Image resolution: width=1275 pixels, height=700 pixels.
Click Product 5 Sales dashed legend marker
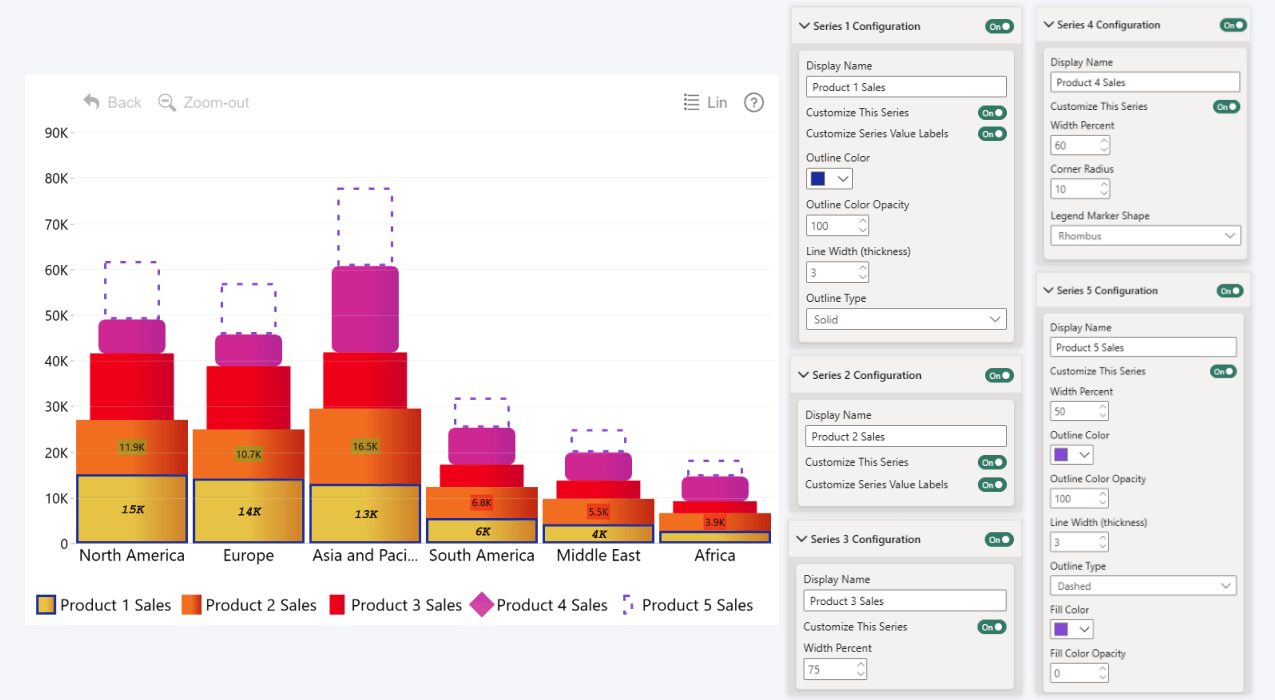tap(628, 605)
